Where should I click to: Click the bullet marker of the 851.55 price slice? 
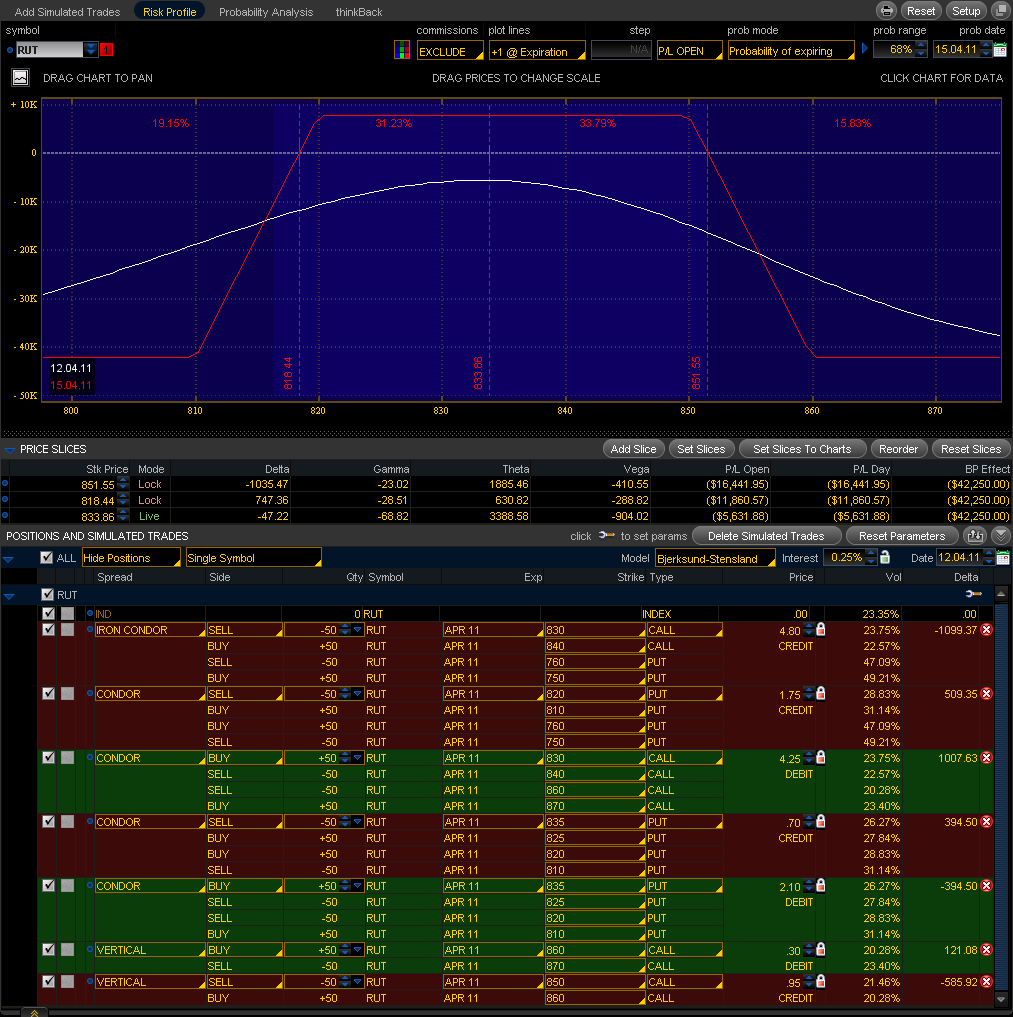pos(5,484)
